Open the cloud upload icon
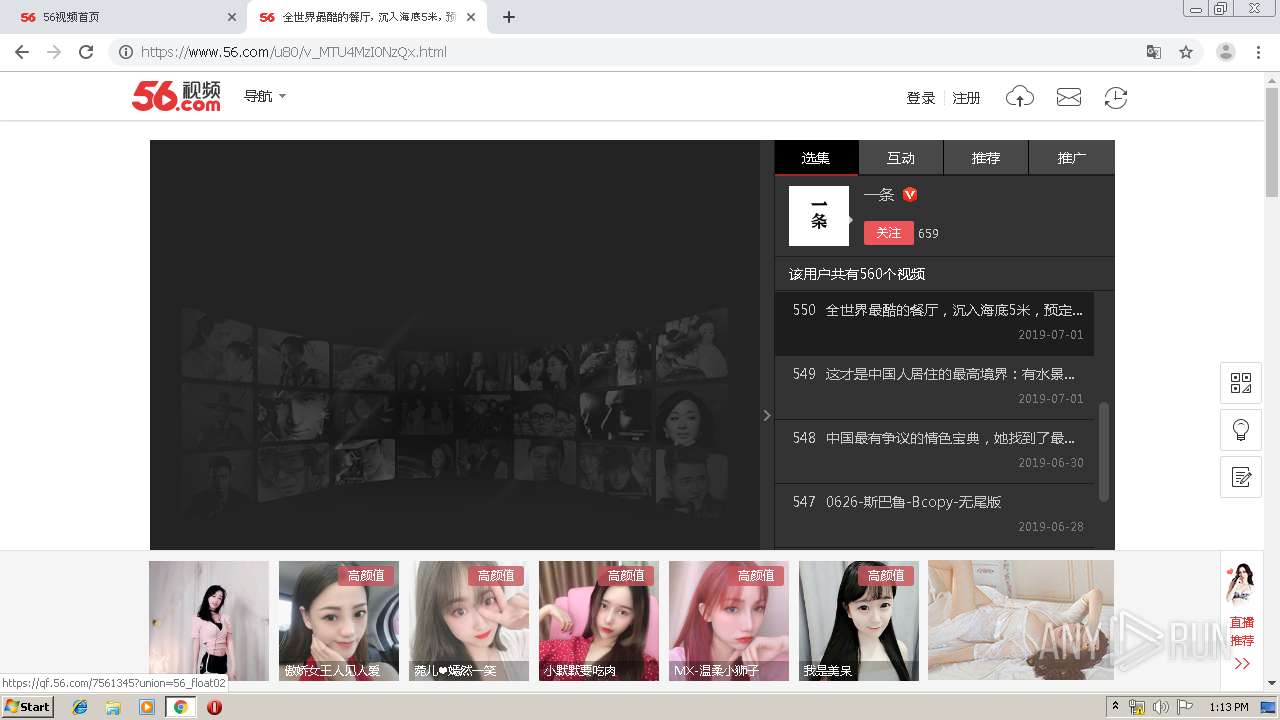Viewport: 1280px width, 720px height. pyautogui.click(x=1020, y=97)
